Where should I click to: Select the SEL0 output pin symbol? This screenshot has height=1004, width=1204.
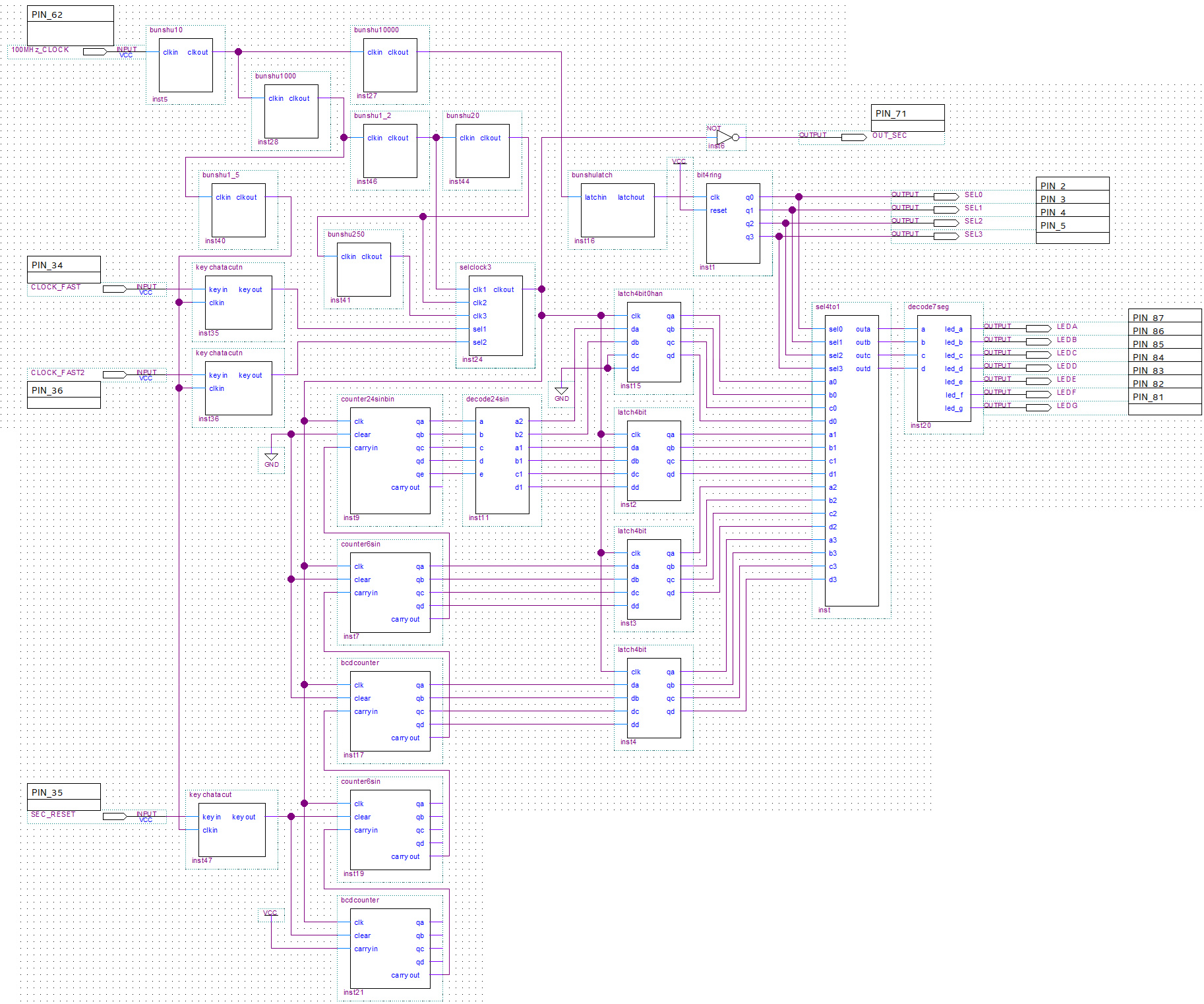coord(946,196)
